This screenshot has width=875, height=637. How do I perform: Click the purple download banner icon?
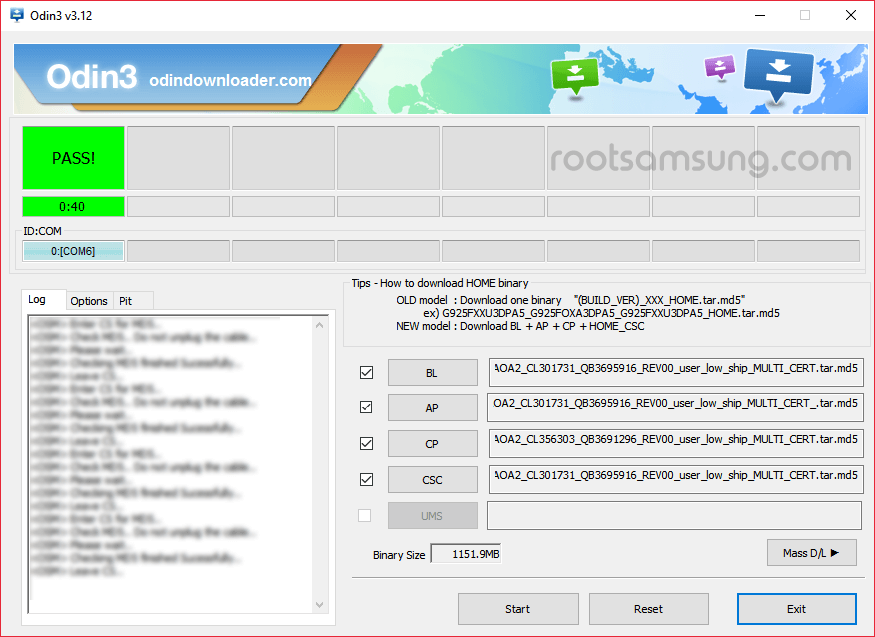point(720,67)
